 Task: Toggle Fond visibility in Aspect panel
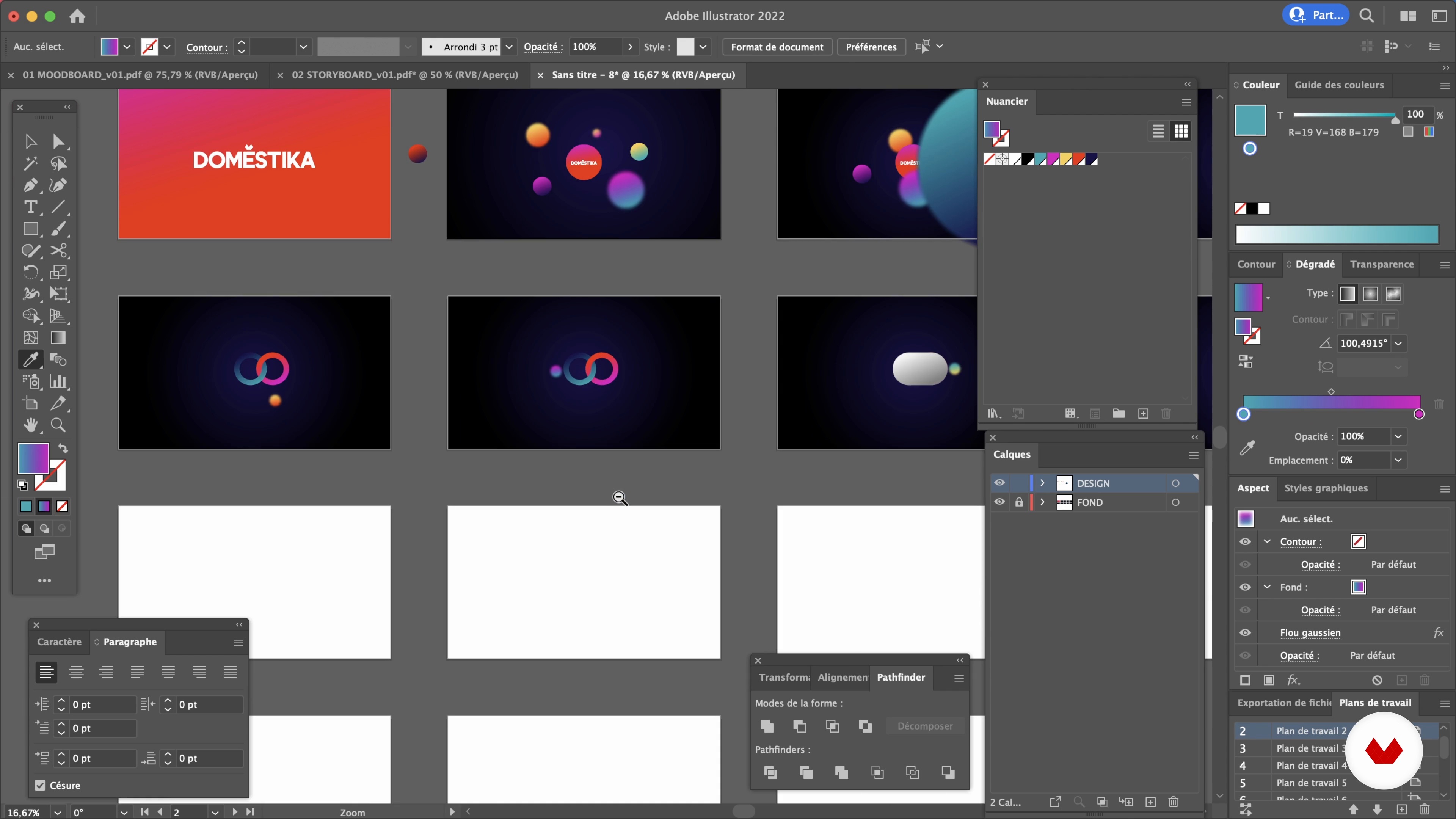click(1245, 587)
